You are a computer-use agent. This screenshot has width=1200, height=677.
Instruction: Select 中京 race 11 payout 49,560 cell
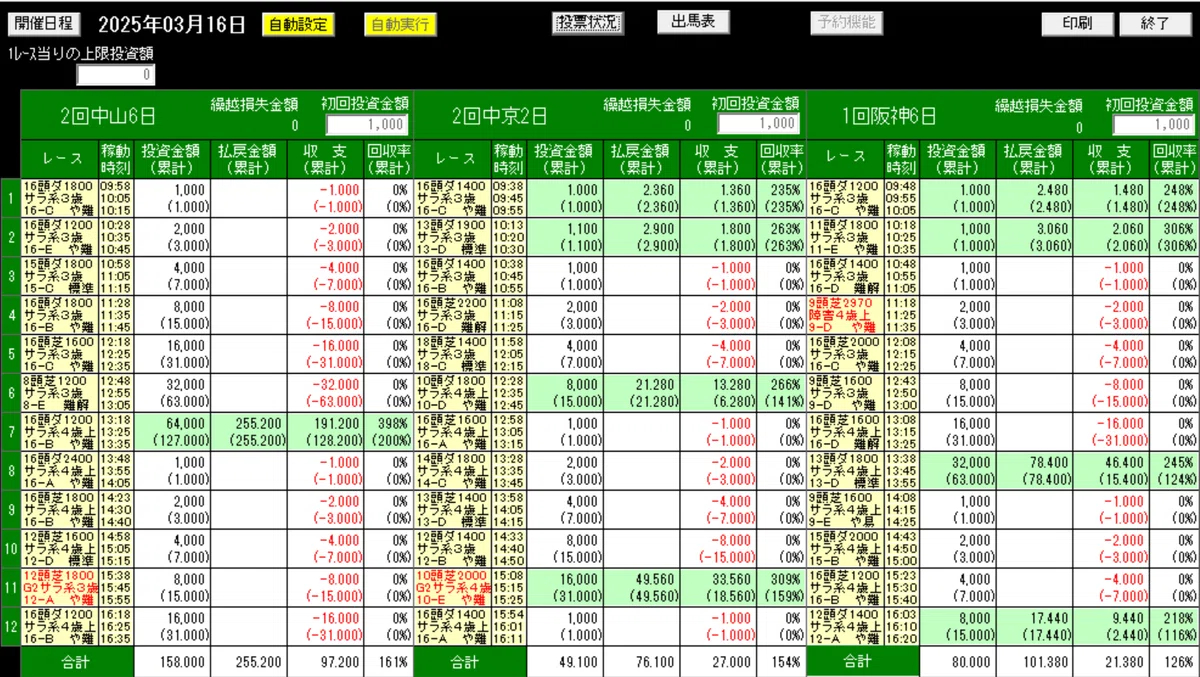tap(641, 588)
